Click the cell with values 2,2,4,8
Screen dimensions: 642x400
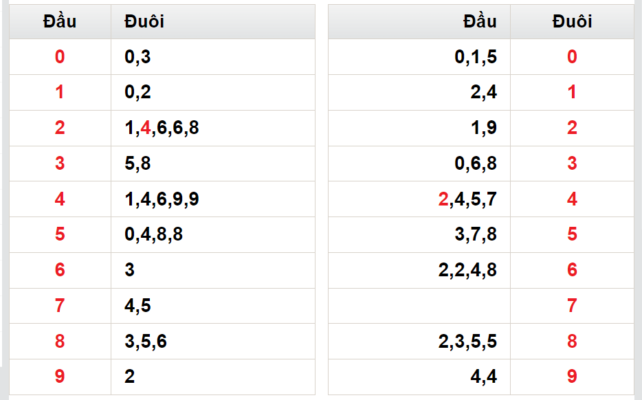[419, 270]
